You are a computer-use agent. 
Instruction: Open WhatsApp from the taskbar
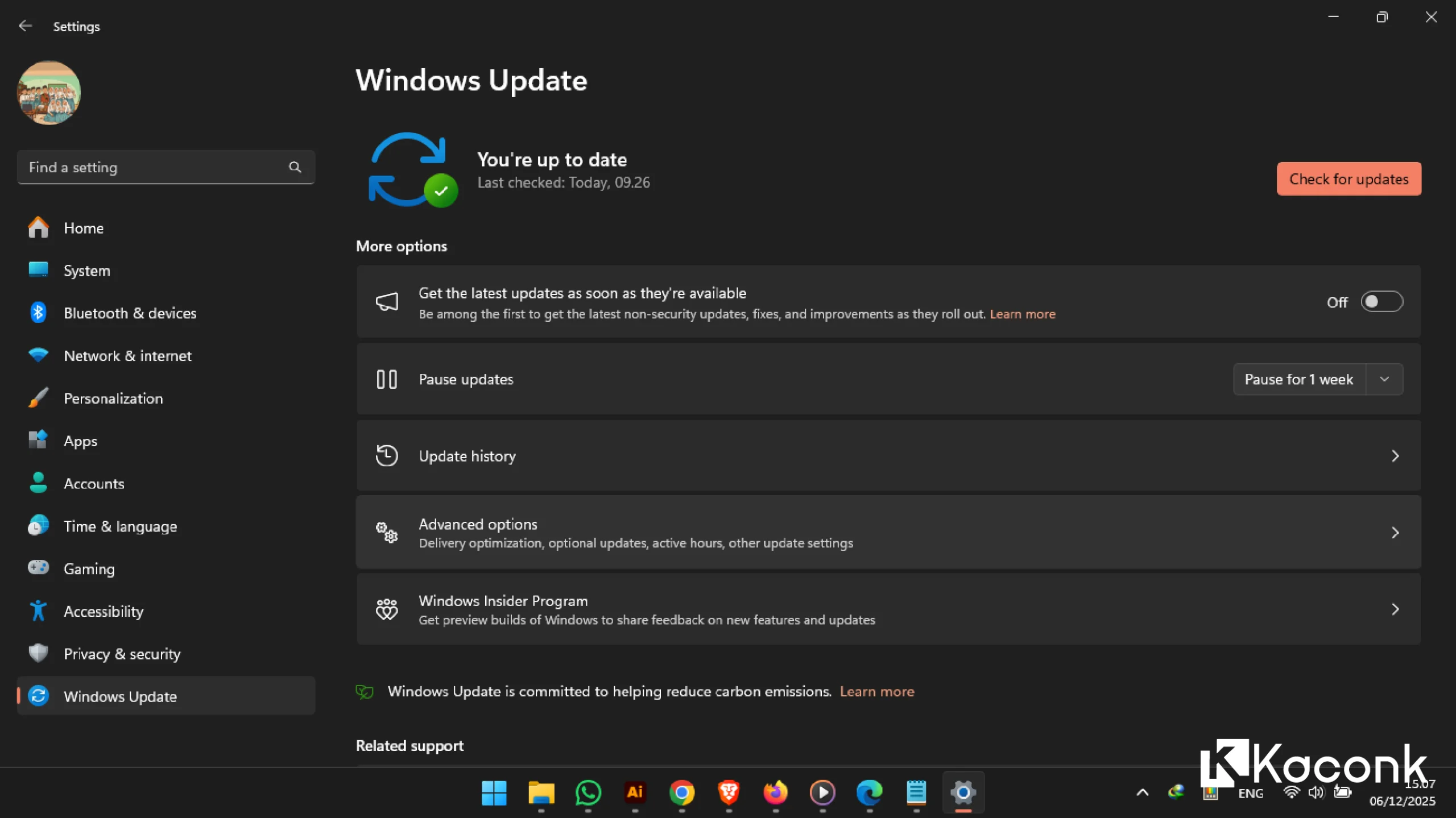(588, 792)
